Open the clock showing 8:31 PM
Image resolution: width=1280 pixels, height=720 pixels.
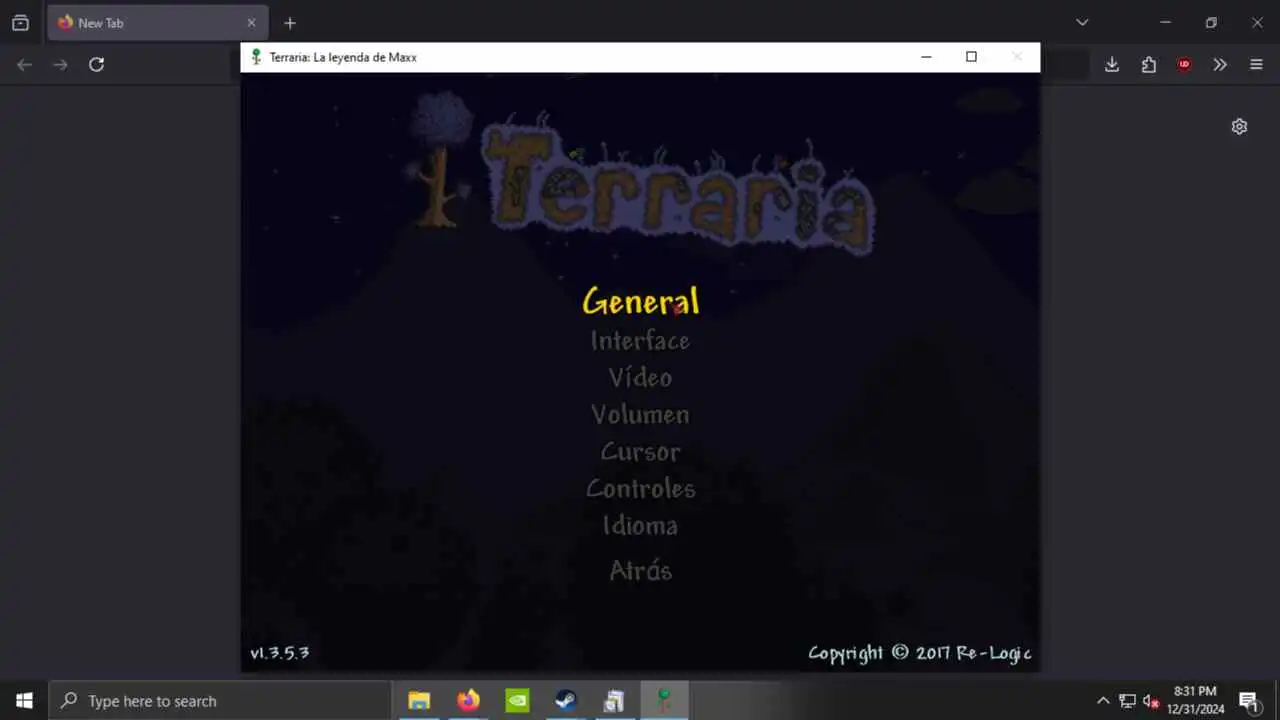1196,700
